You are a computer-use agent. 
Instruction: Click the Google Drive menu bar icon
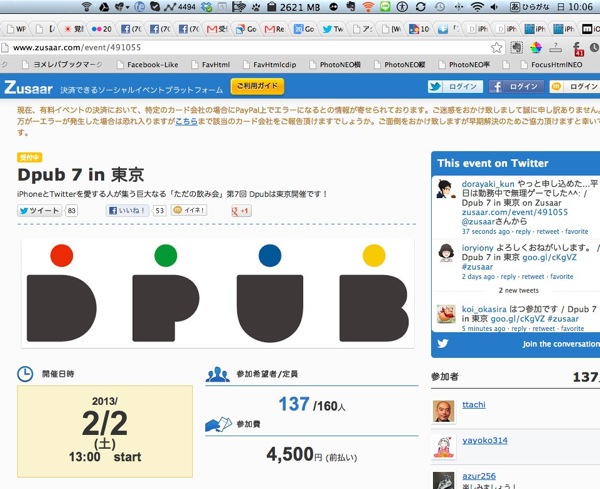(x=104, y=7)
